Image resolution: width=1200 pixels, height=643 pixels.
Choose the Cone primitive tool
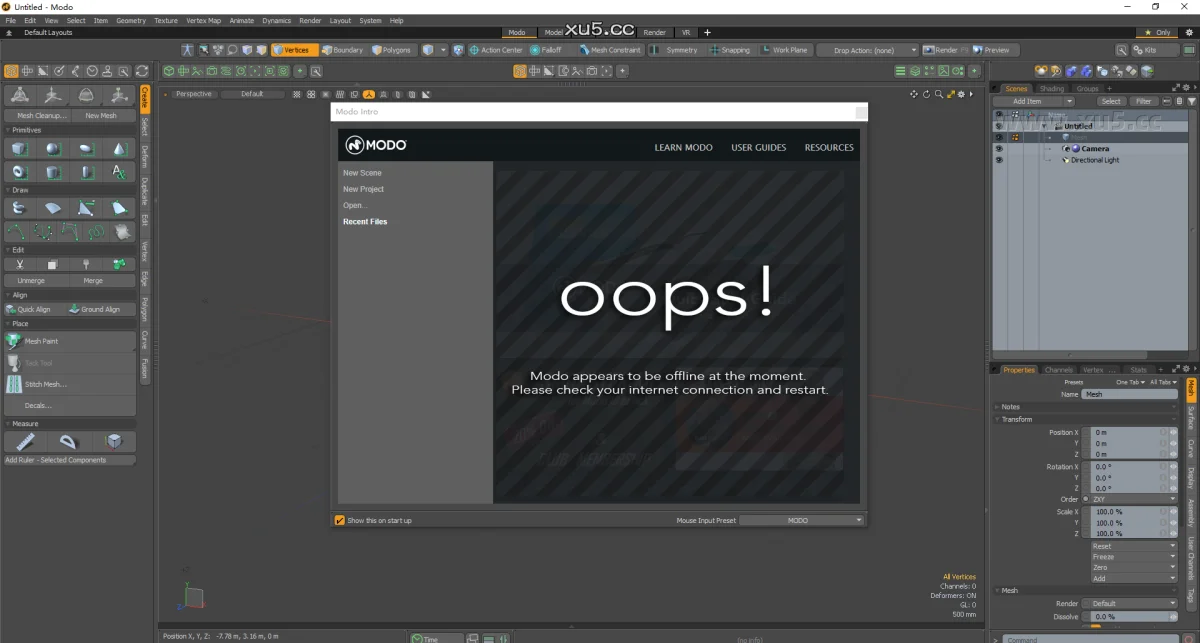(119, 149)
